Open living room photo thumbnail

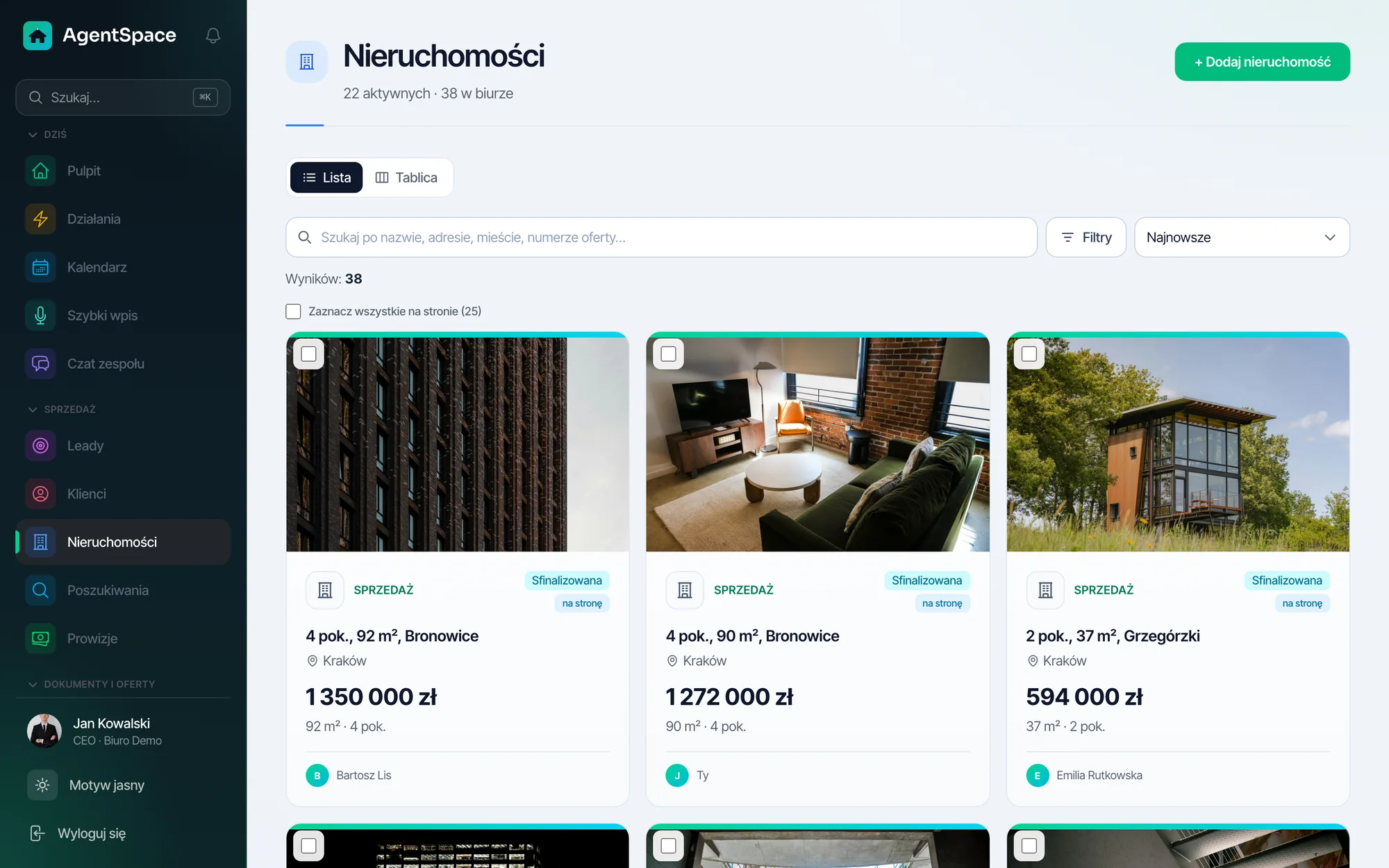(817, 444)
